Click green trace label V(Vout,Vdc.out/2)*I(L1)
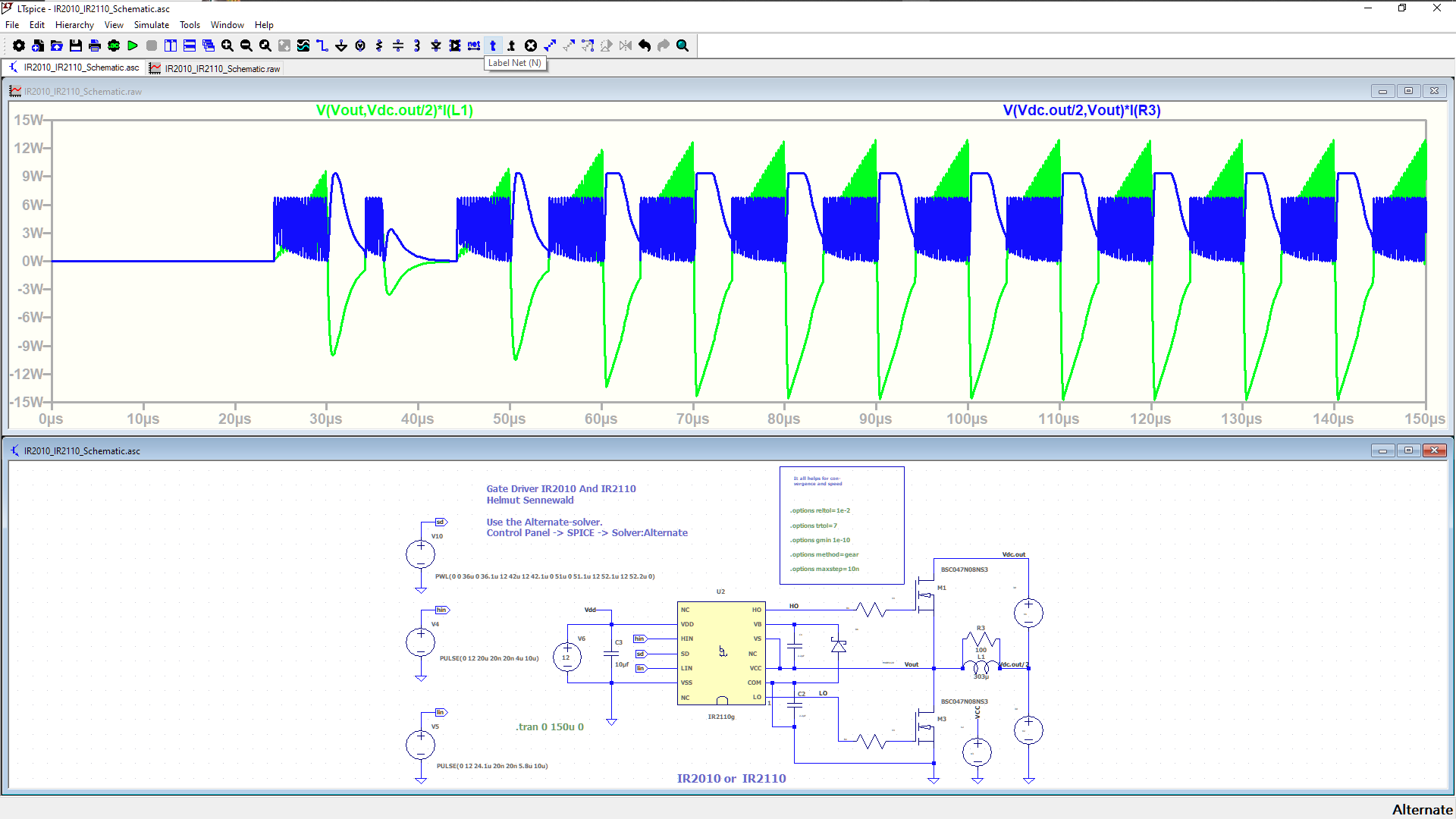The width and height of the screenshot is (1456, 819). click(x=394, y=110)
